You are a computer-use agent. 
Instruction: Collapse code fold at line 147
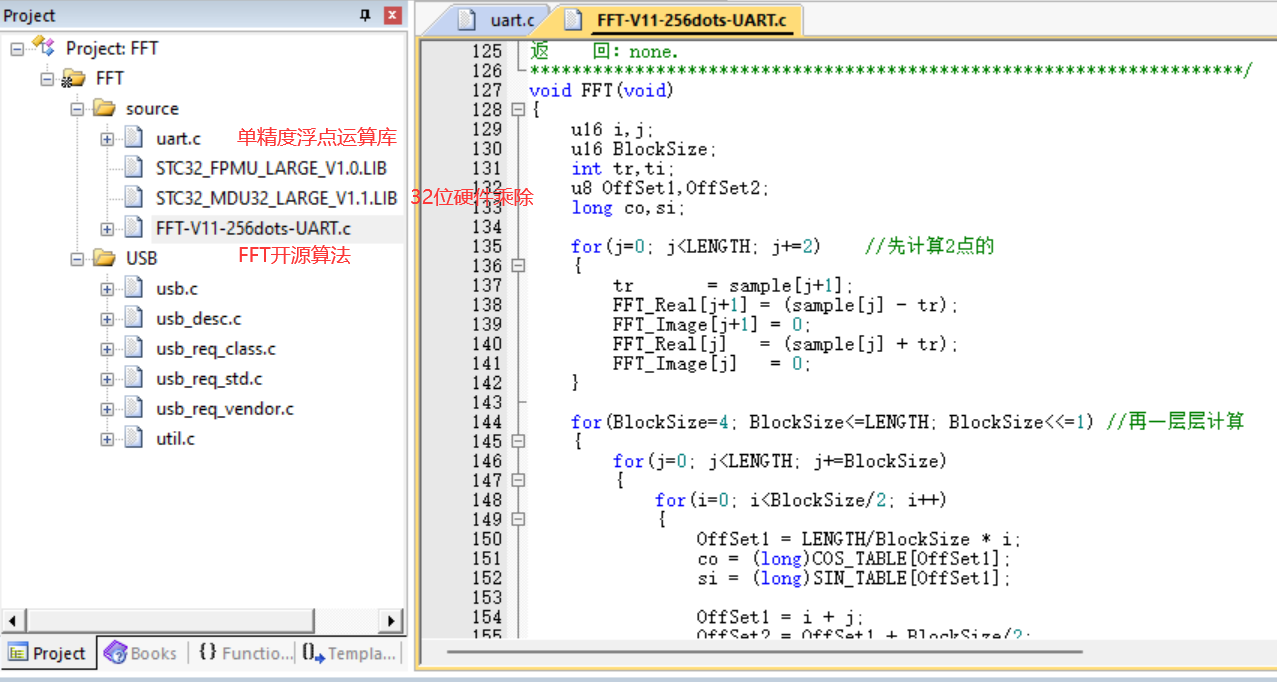[x=518, y=480]
